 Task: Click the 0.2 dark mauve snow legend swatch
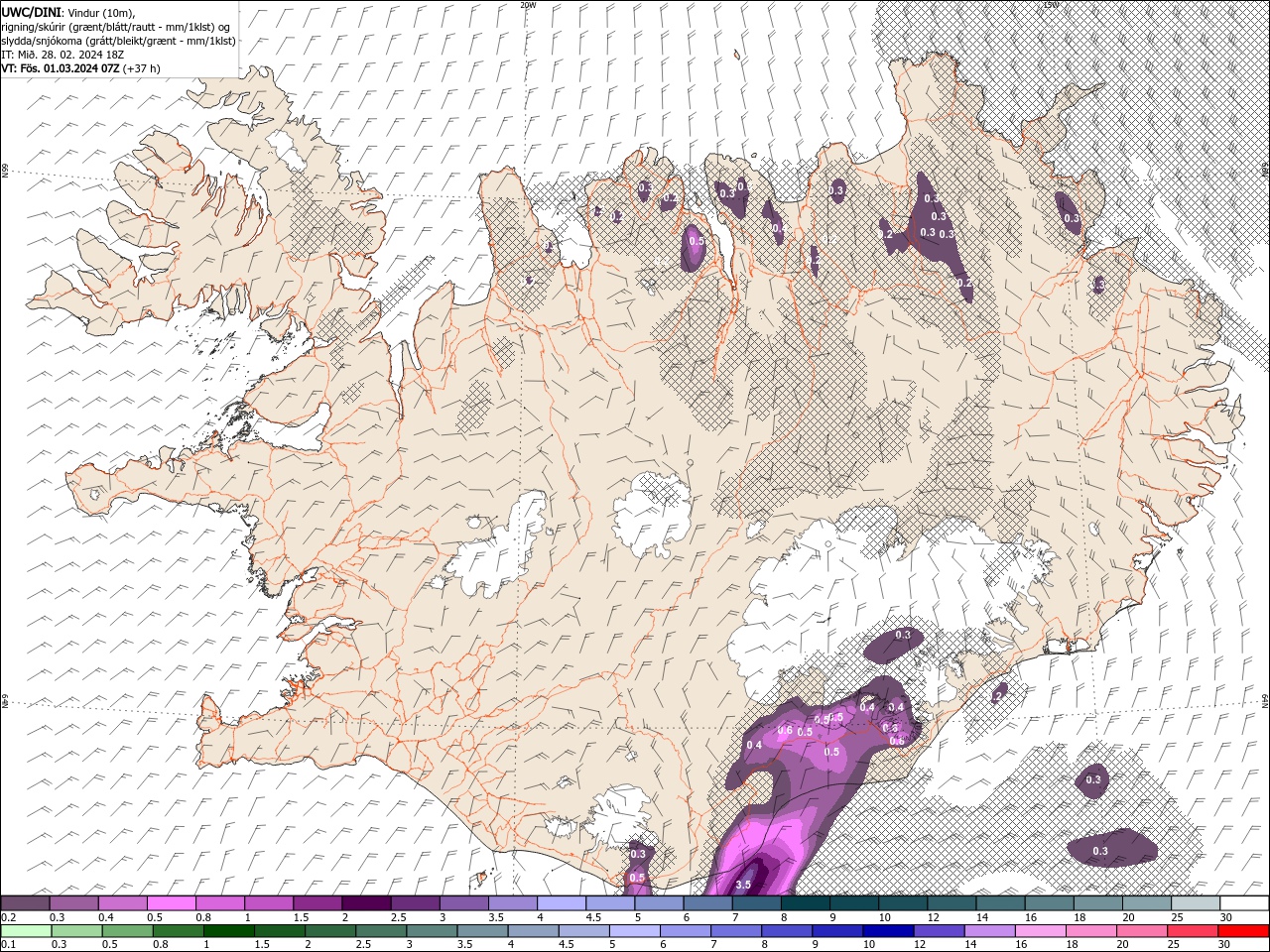click(25, 903)
